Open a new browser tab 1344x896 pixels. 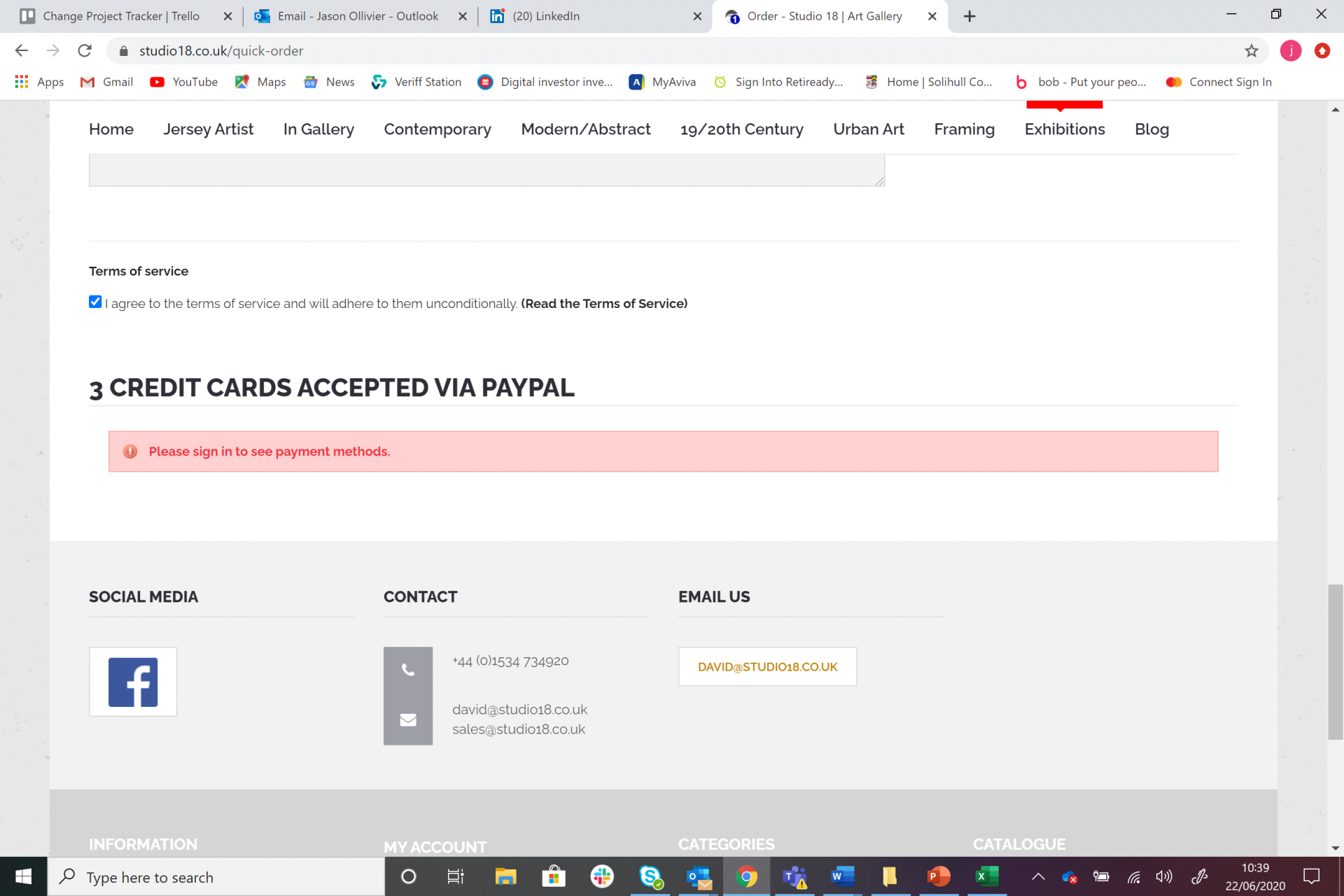[x=969, y=16]
